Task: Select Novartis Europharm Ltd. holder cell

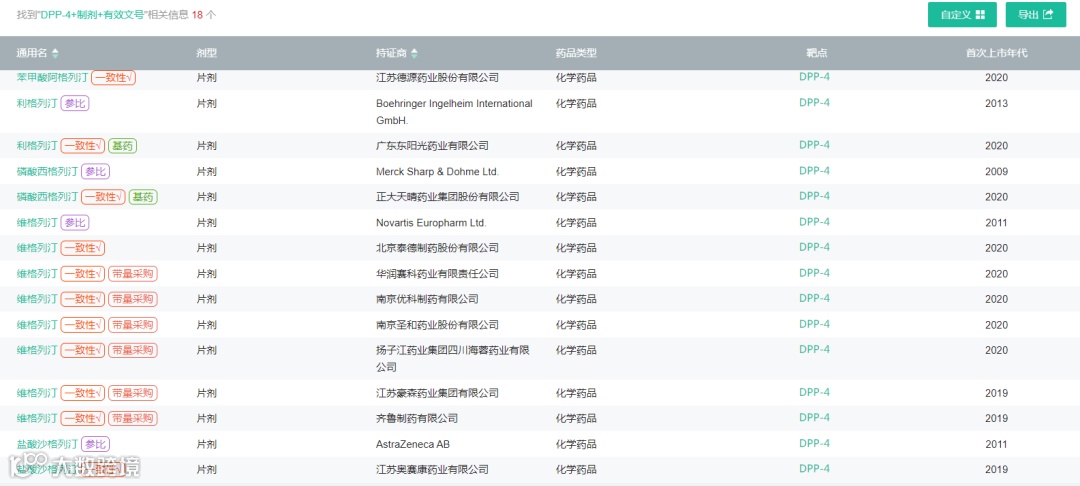Action: coord(431,222)
